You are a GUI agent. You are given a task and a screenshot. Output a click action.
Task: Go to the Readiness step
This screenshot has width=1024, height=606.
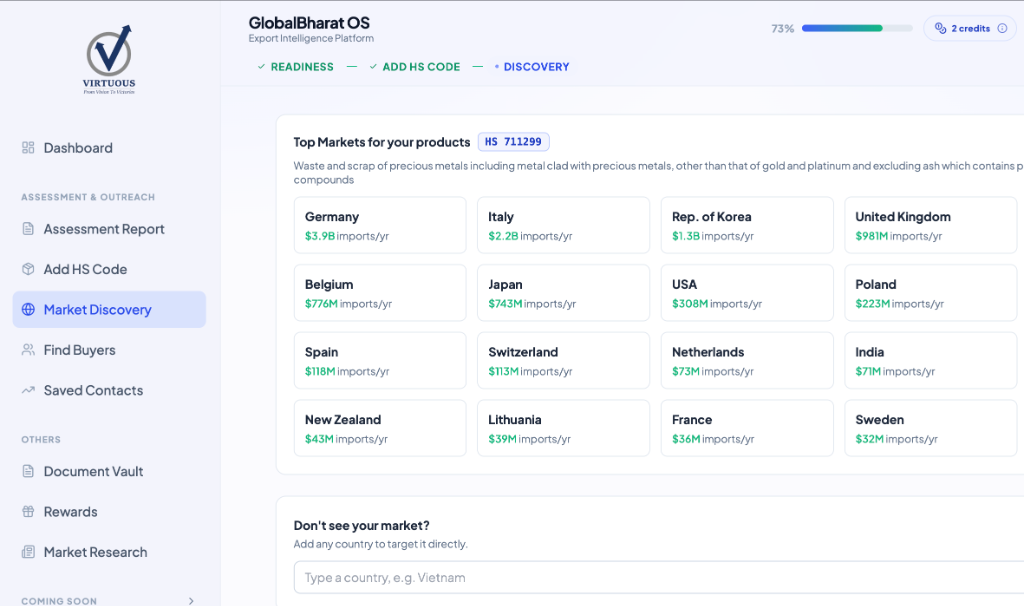click(x=295, y=67)
